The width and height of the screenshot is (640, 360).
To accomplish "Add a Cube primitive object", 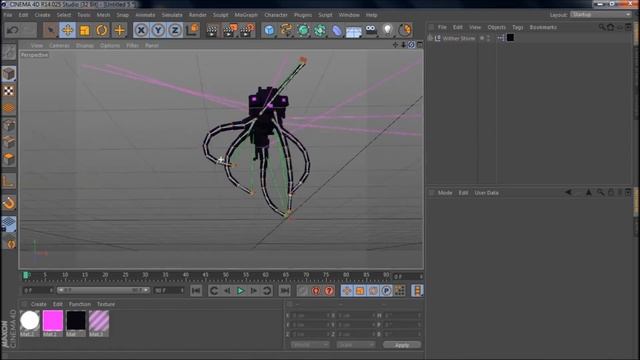I will (269, 30).
